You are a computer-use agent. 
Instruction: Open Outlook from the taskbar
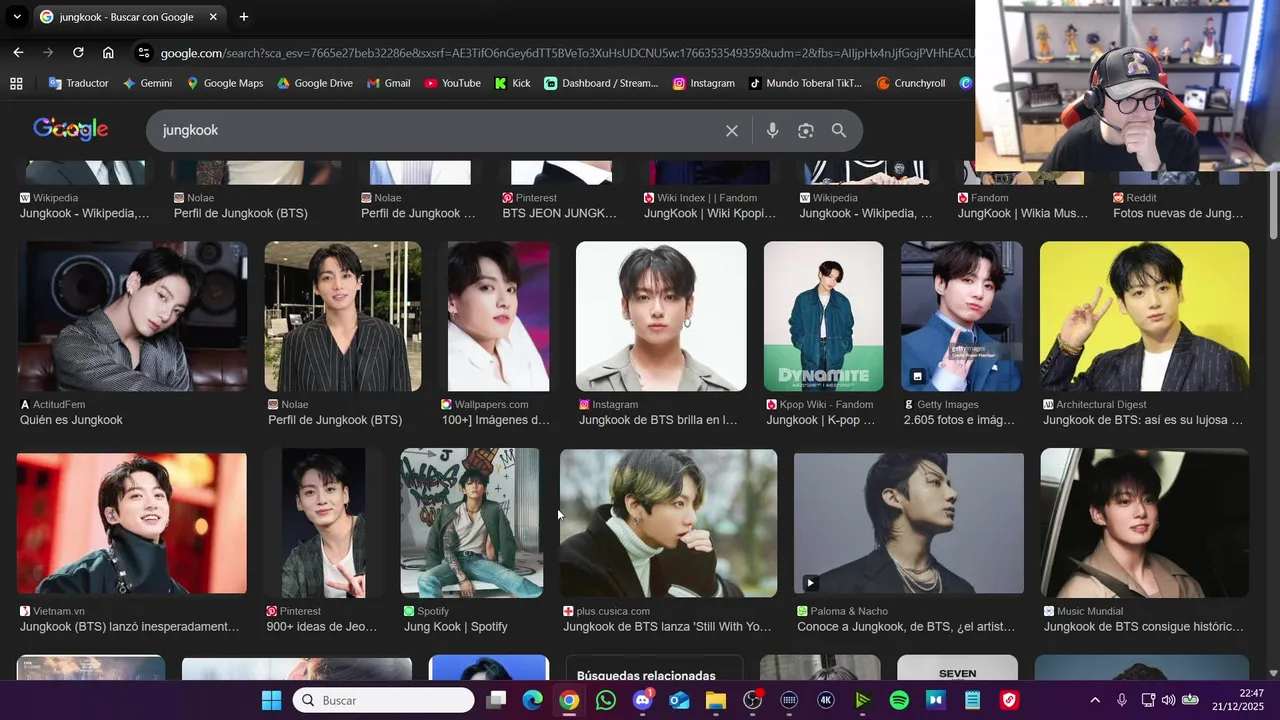[x=679, y=700]
